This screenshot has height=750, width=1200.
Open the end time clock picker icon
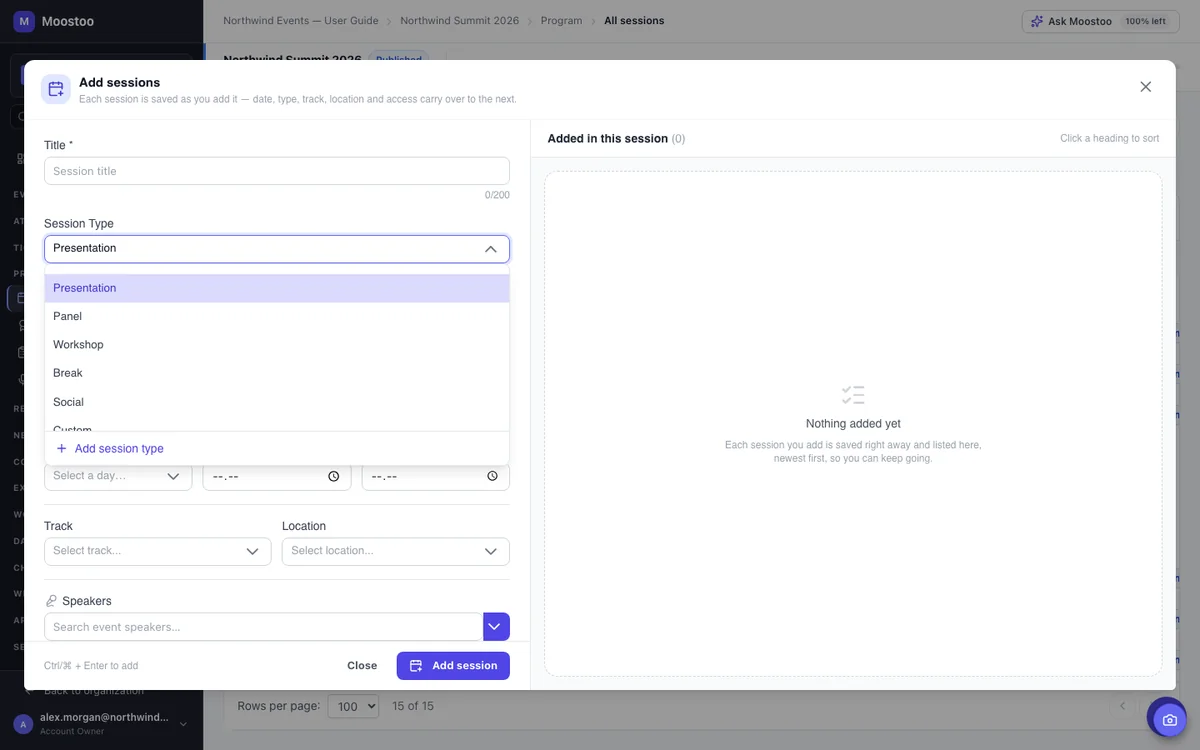coord(492,476)
